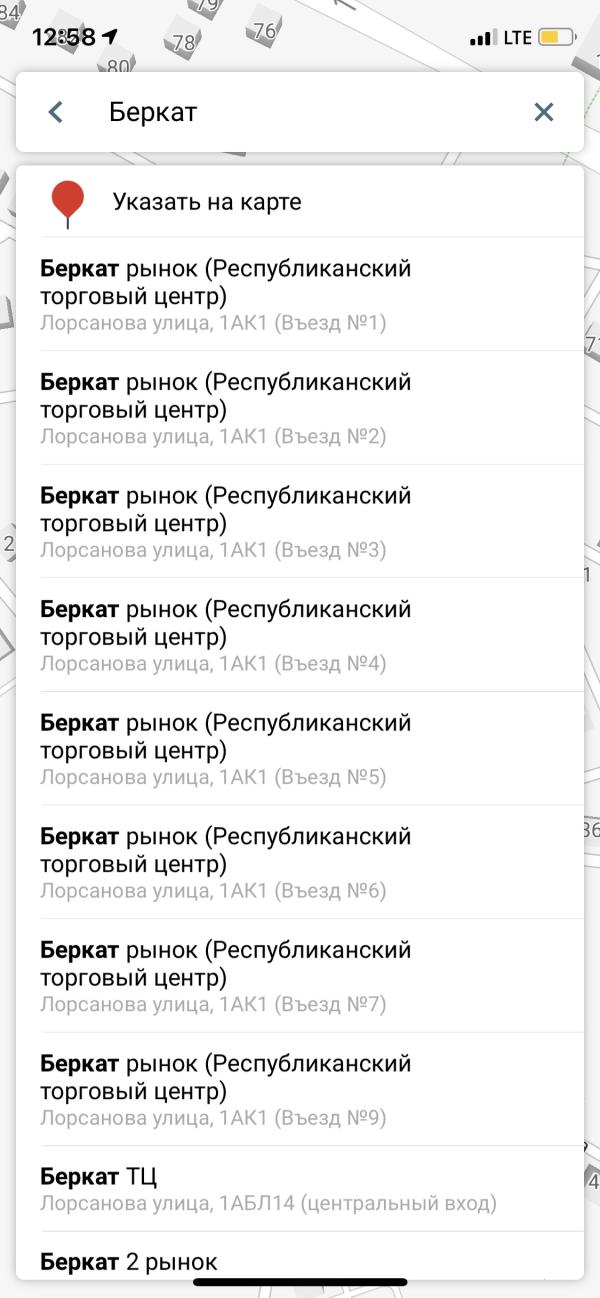
Task: Tap the LTE network indicator
Action: click(517, 38)
